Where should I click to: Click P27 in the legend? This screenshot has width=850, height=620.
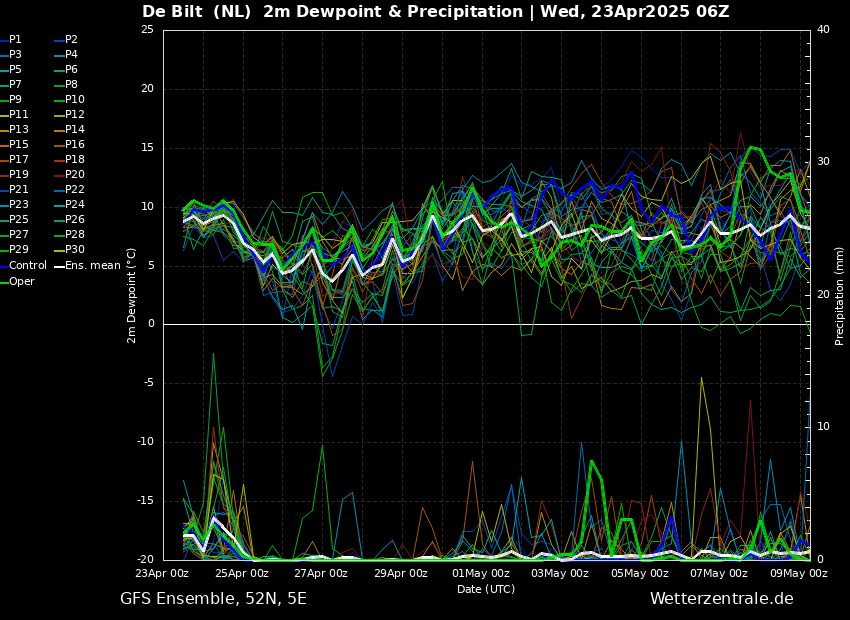[15, 235]
